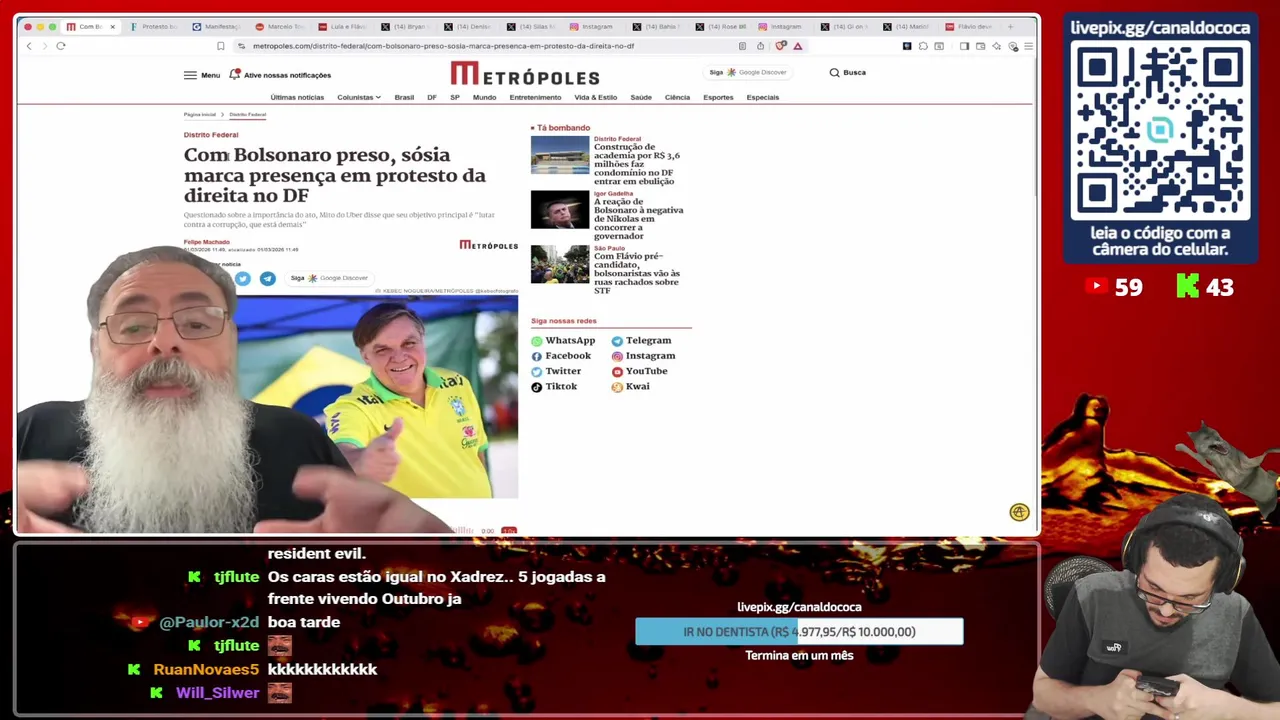Click thumbnail of the Flávio protest article
The height and width of the screenshot is (720, 1280).
(560, 265)
